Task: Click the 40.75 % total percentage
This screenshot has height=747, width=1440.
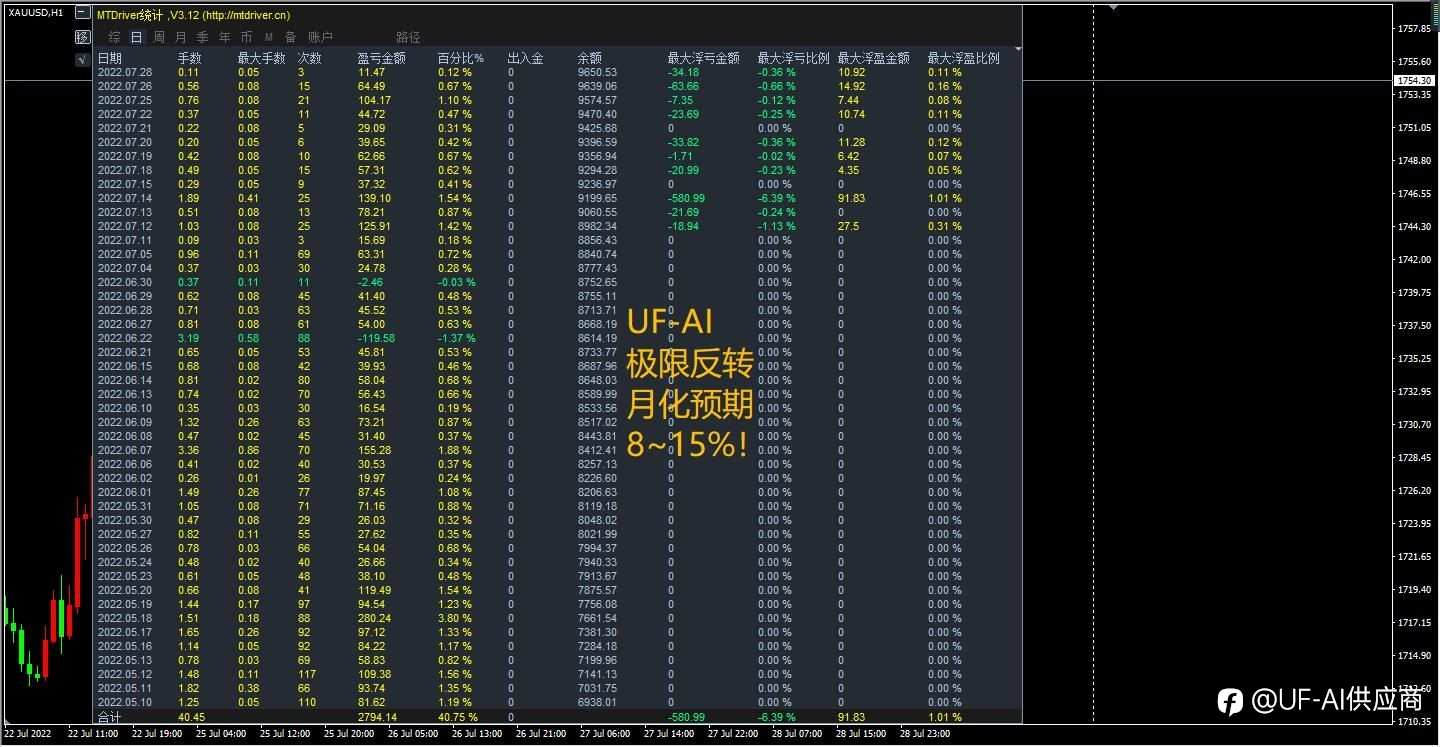Action: (458, 717)
